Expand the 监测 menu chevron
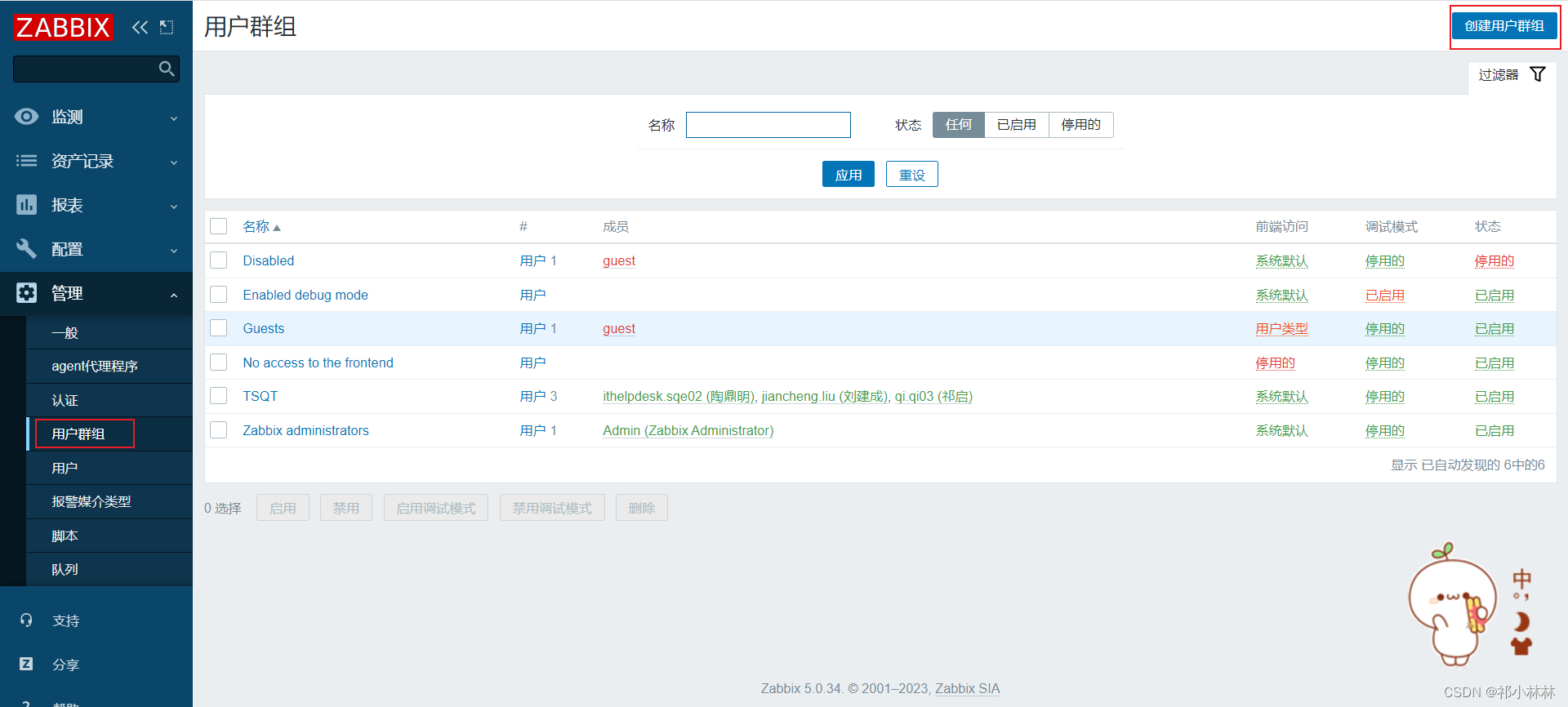Viewport: 1568px width, 707px height. 174,118
